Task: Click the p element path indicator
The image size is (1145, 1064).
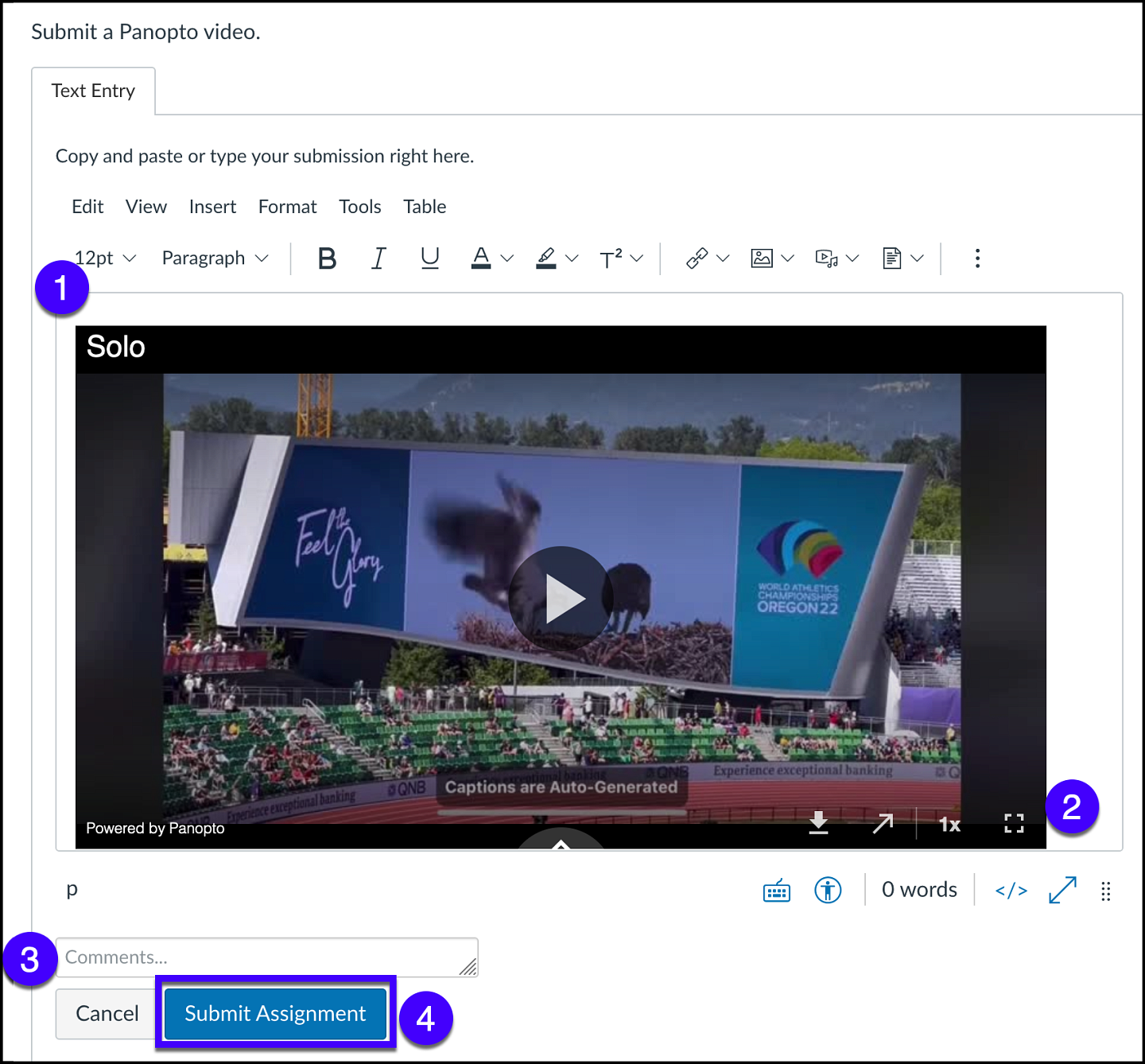Action: click(72, 889)
